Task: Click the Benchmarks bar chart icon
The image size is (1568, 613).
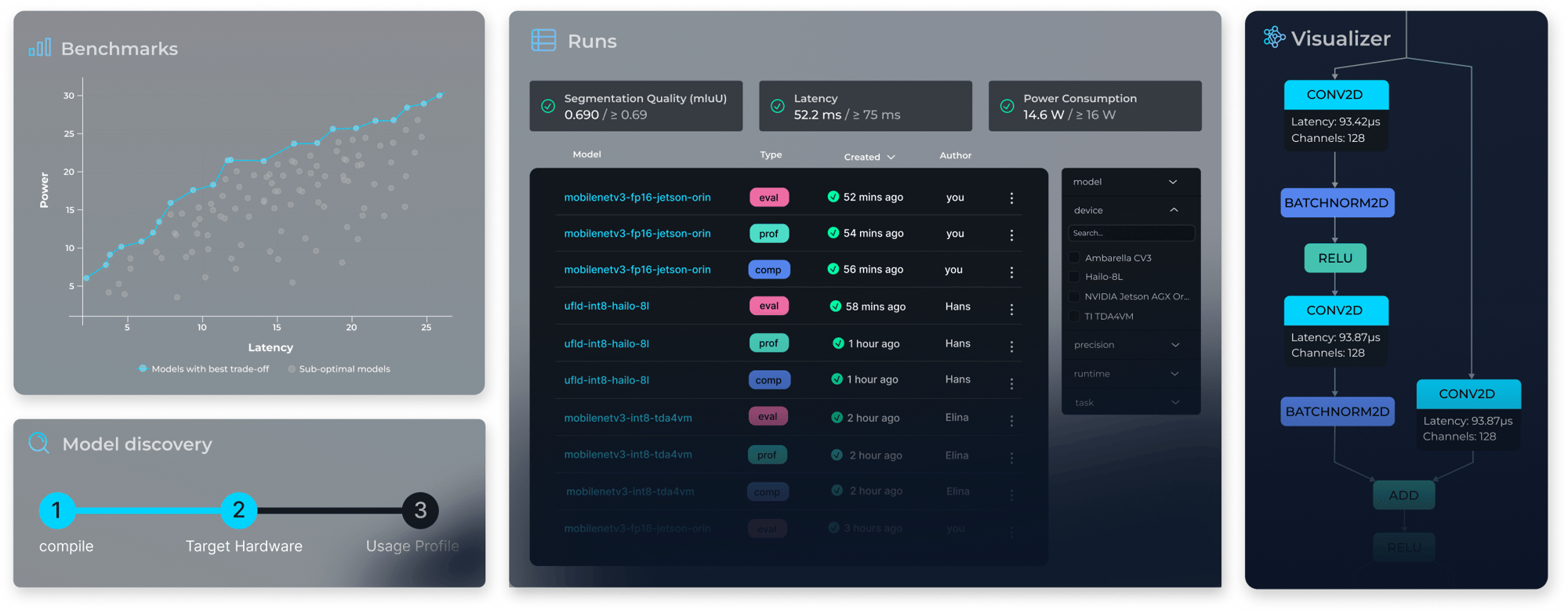Action: pyautogui.click(x=40, y=48)
